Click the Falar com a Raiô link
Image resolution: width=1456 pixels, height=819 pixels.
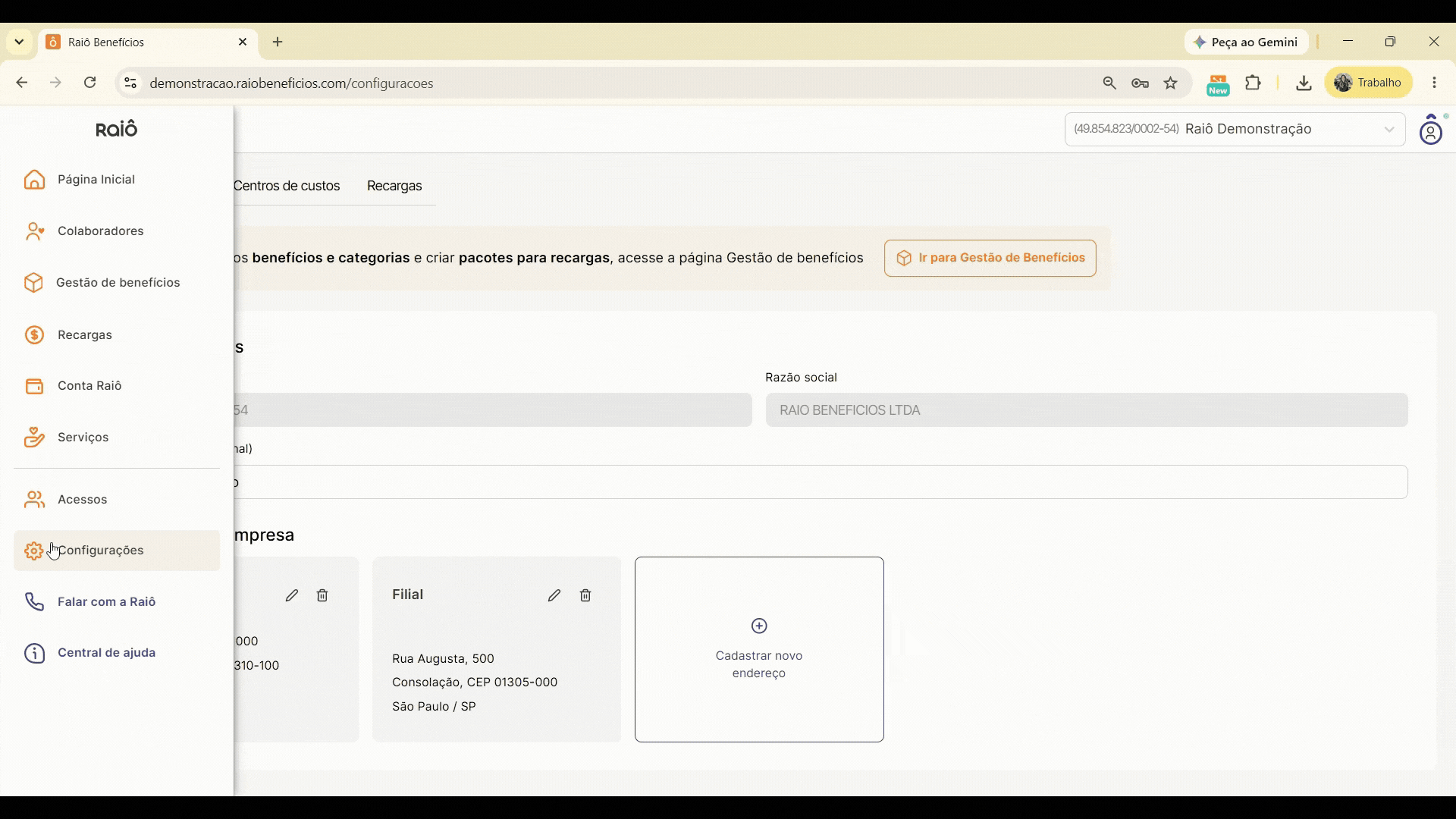106,602
